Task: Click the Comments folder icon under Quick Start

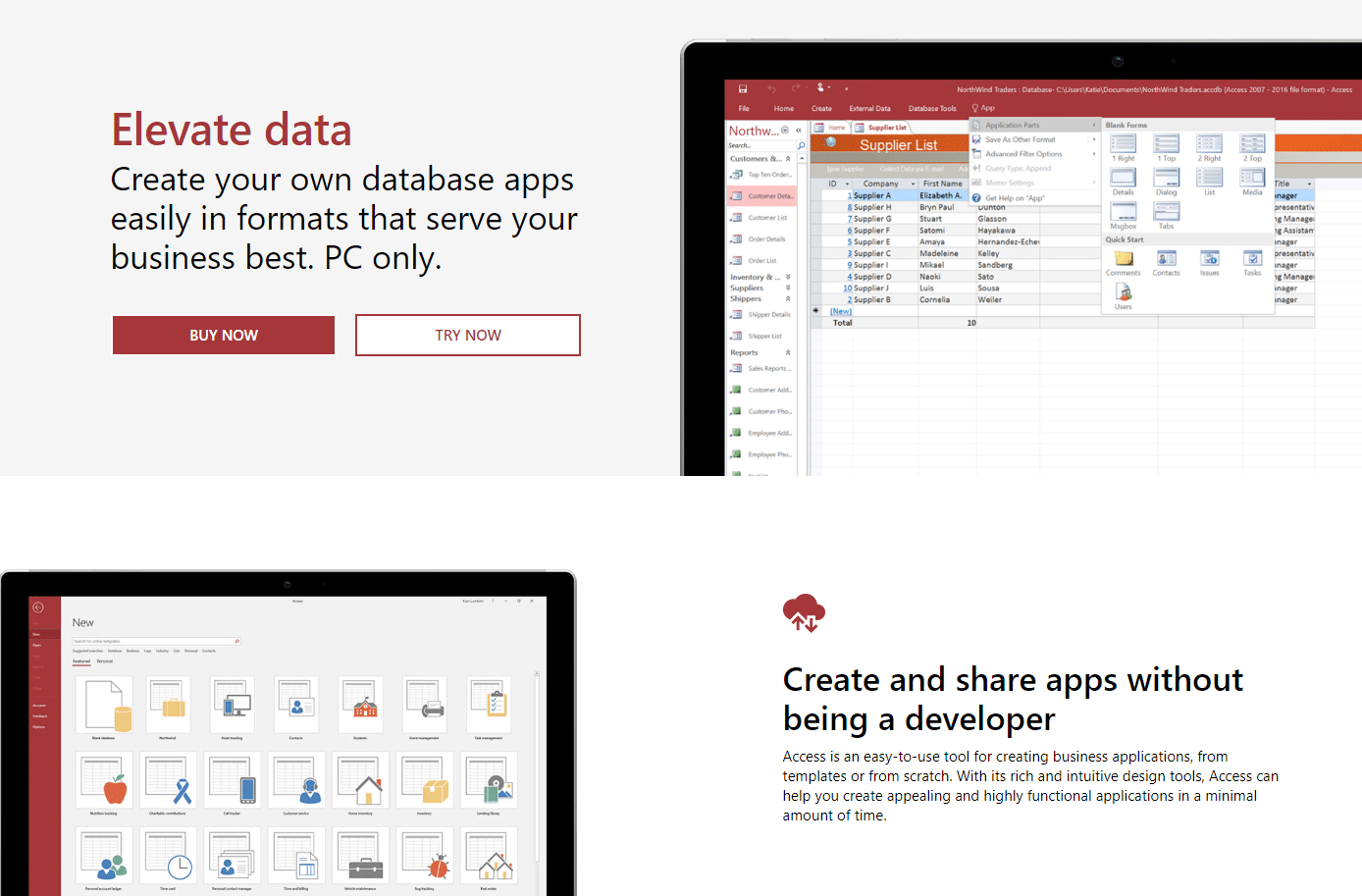Action: pyautogui.click(x=1124, y=258)
